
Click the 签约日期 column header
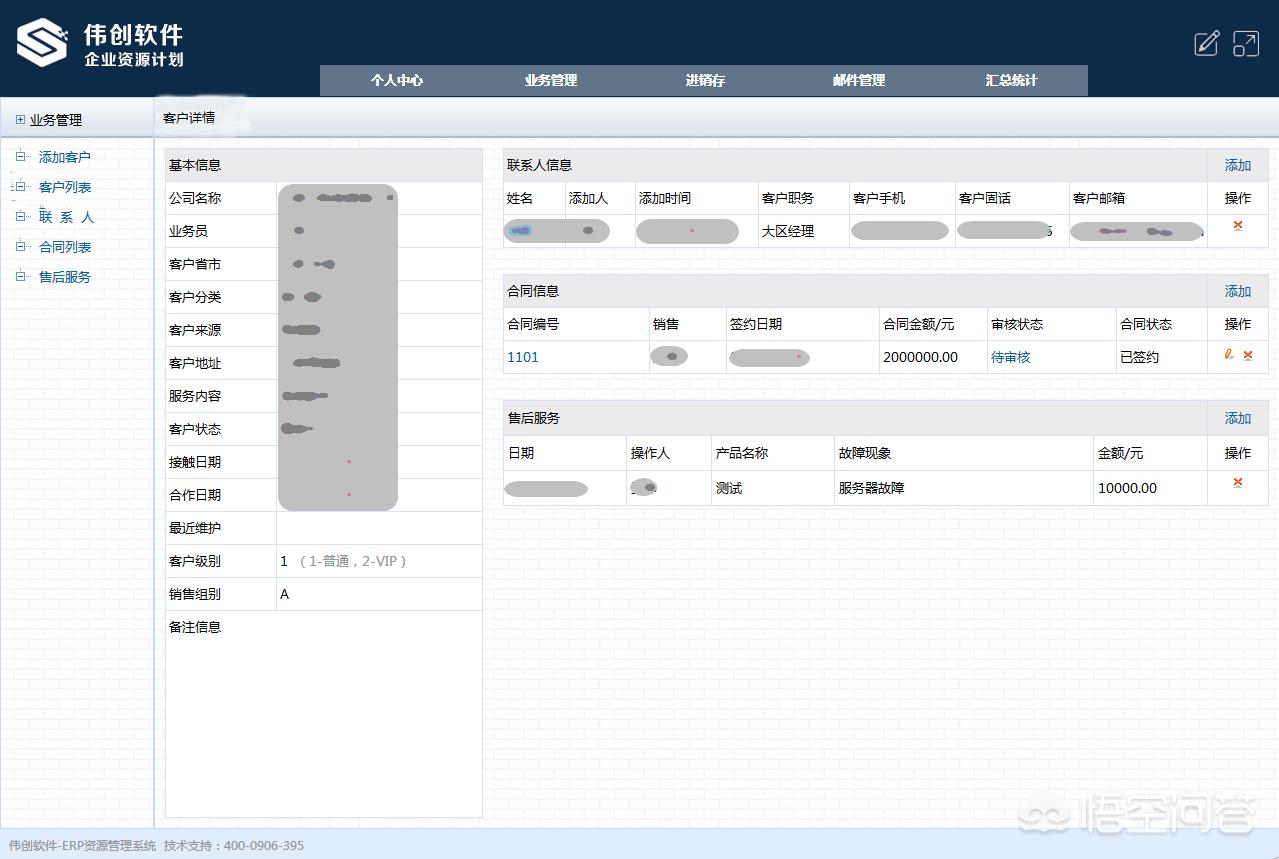[756, 324]
